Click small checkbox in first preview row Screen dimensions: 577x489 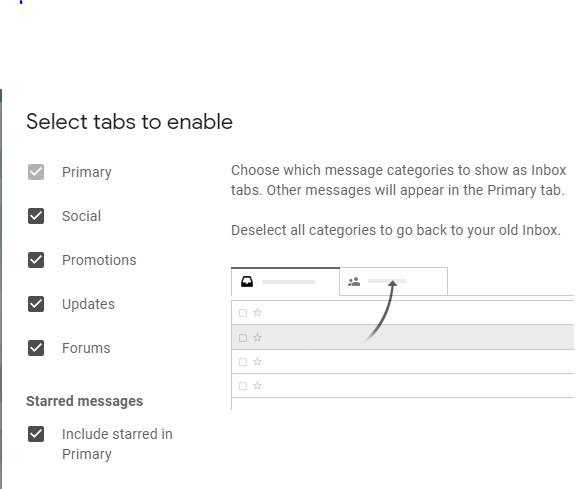(243, 313)
